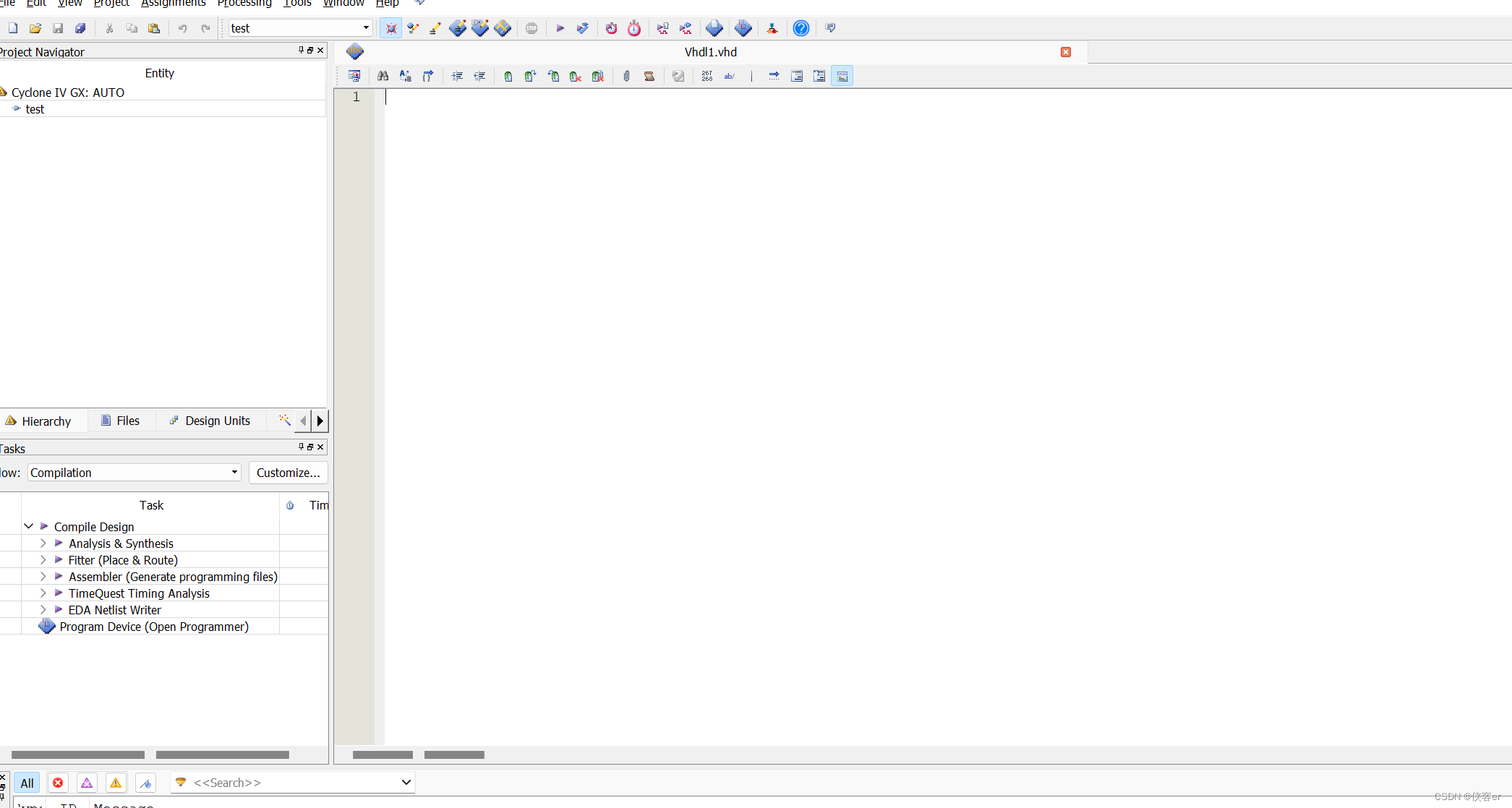The width and height of the screenshot is (1512, 808).
Task: Click the Decrease Indent icon
Action: (479, 76)
